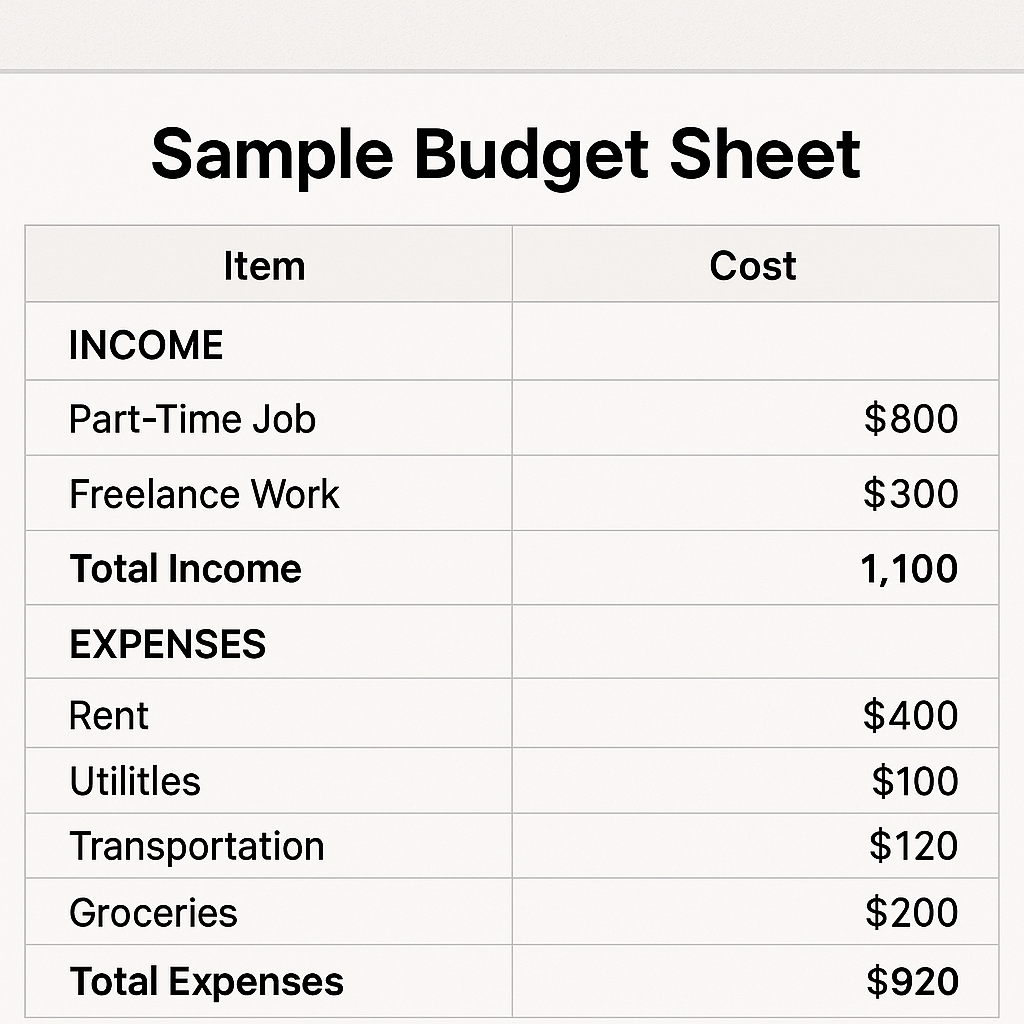Viewport: 1024px width, 1024px height.
Task: Select the $120 transportation cost
Action: click(x=914, y=846)
